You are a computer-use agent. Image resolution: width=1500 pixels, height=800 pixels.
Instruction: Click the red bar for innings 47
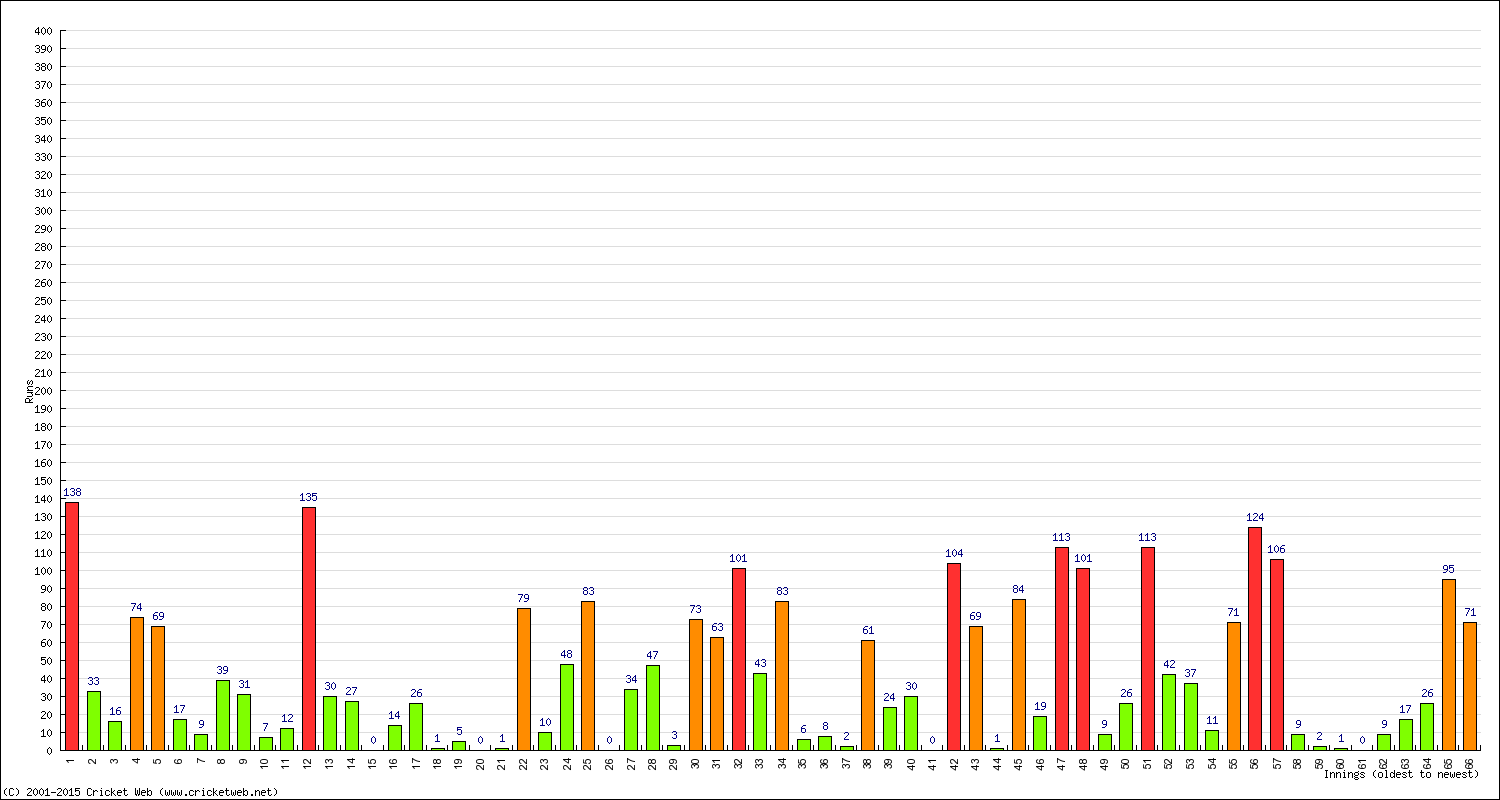point(1062,649)
